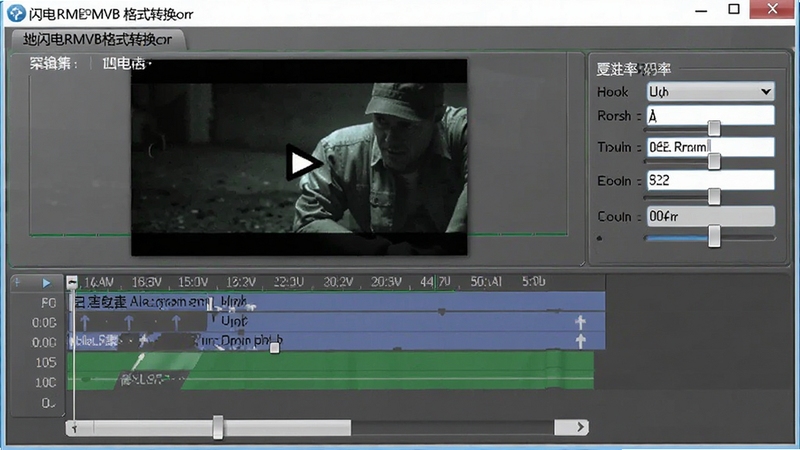This screenshot has width=800, height=450.
Task: Minimize the converter window
Action: [702, 10]
